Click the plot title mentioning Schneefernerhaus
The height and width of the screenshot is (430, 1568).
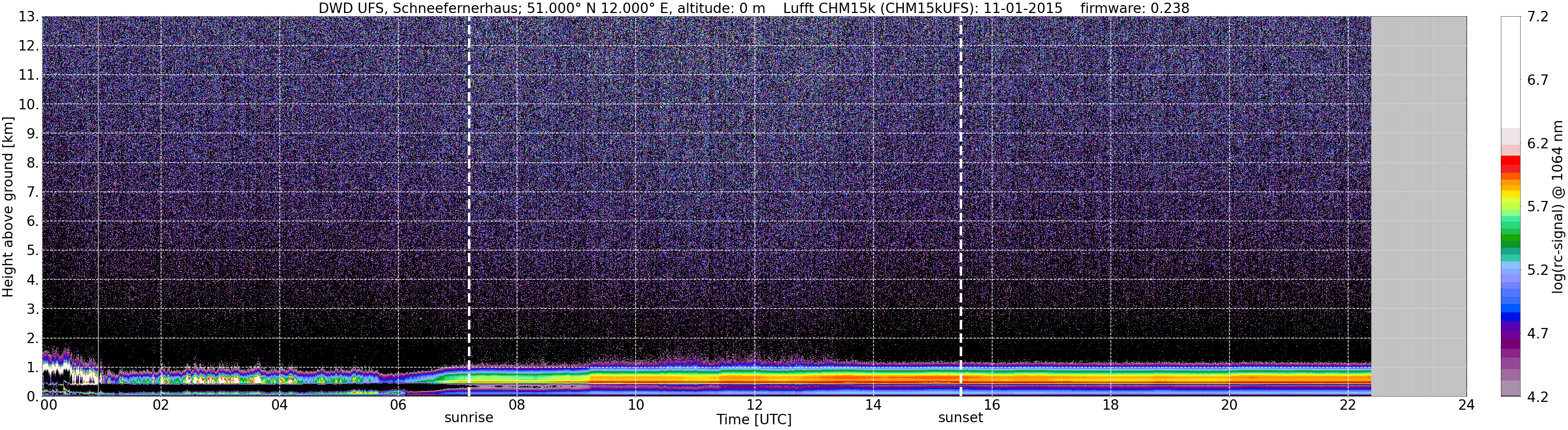(754, 8)
